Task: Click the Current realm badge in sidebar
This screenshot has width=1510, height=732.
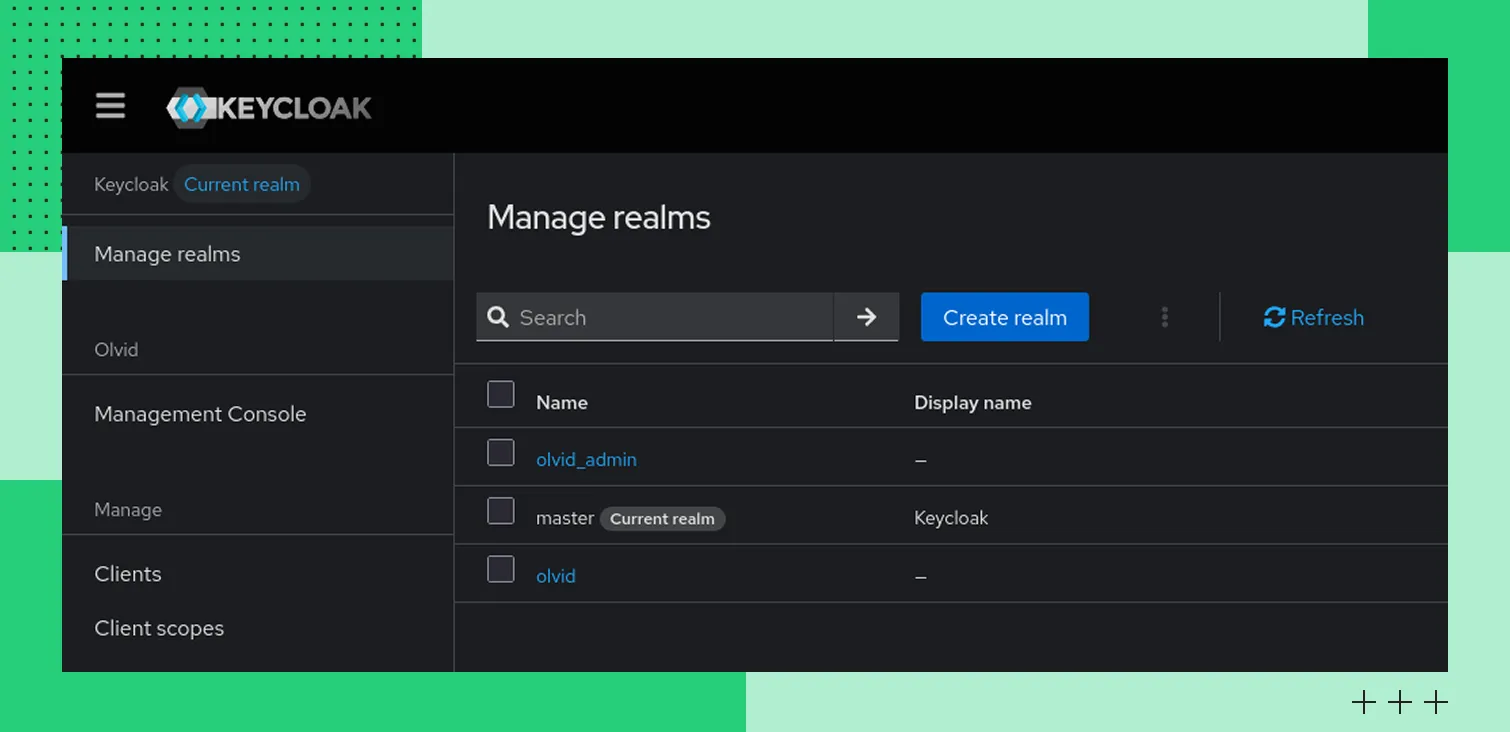Action: [x=242, y=185]
